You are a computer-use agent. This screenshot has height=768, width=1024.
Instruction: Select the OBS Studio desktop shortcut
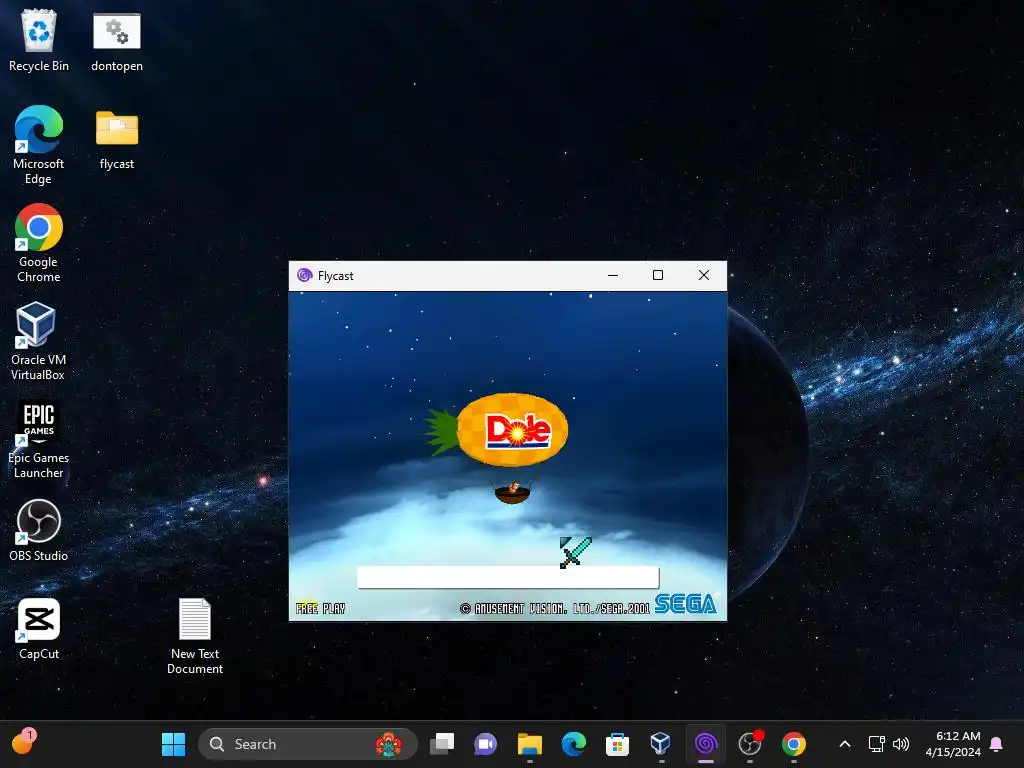tap(39, 530)
